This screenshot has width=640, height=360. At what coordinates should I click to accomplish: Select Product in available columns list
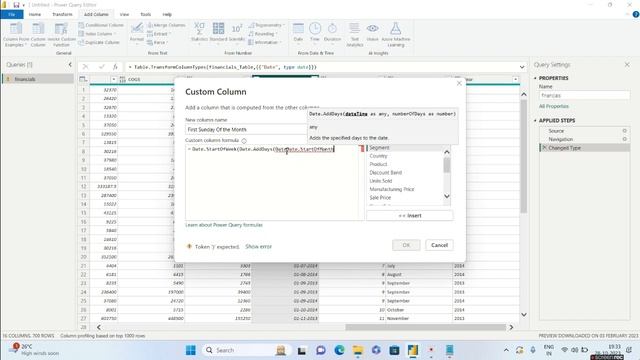point(378,164)
